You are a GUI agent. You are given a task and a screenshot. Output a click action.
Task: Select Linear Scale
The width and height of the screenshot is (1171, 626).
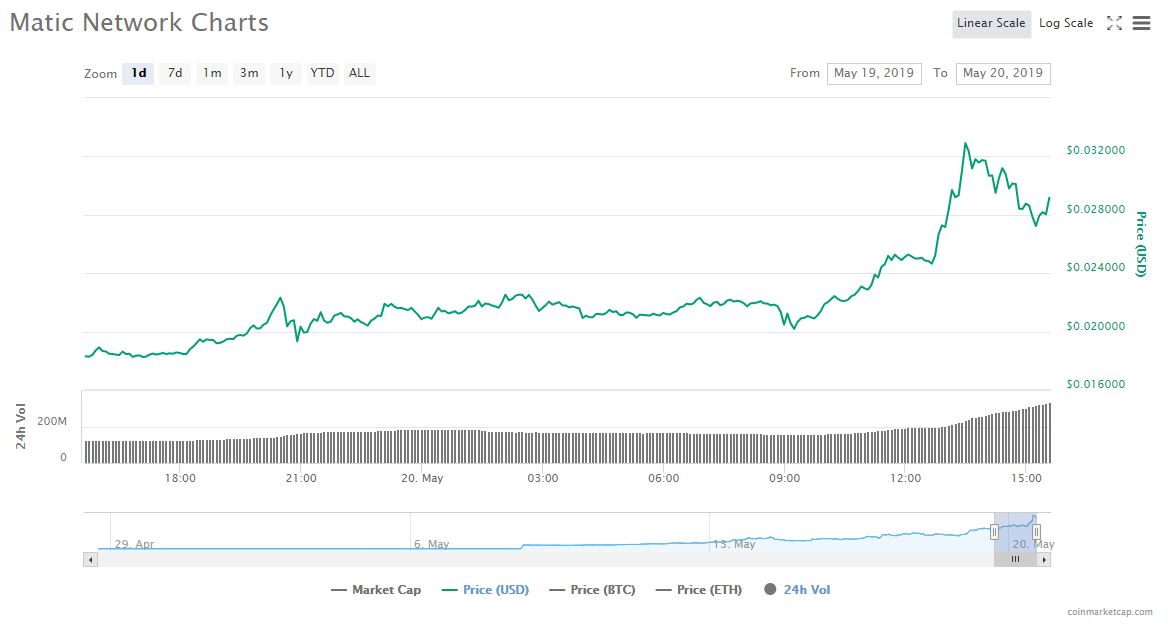991,24
